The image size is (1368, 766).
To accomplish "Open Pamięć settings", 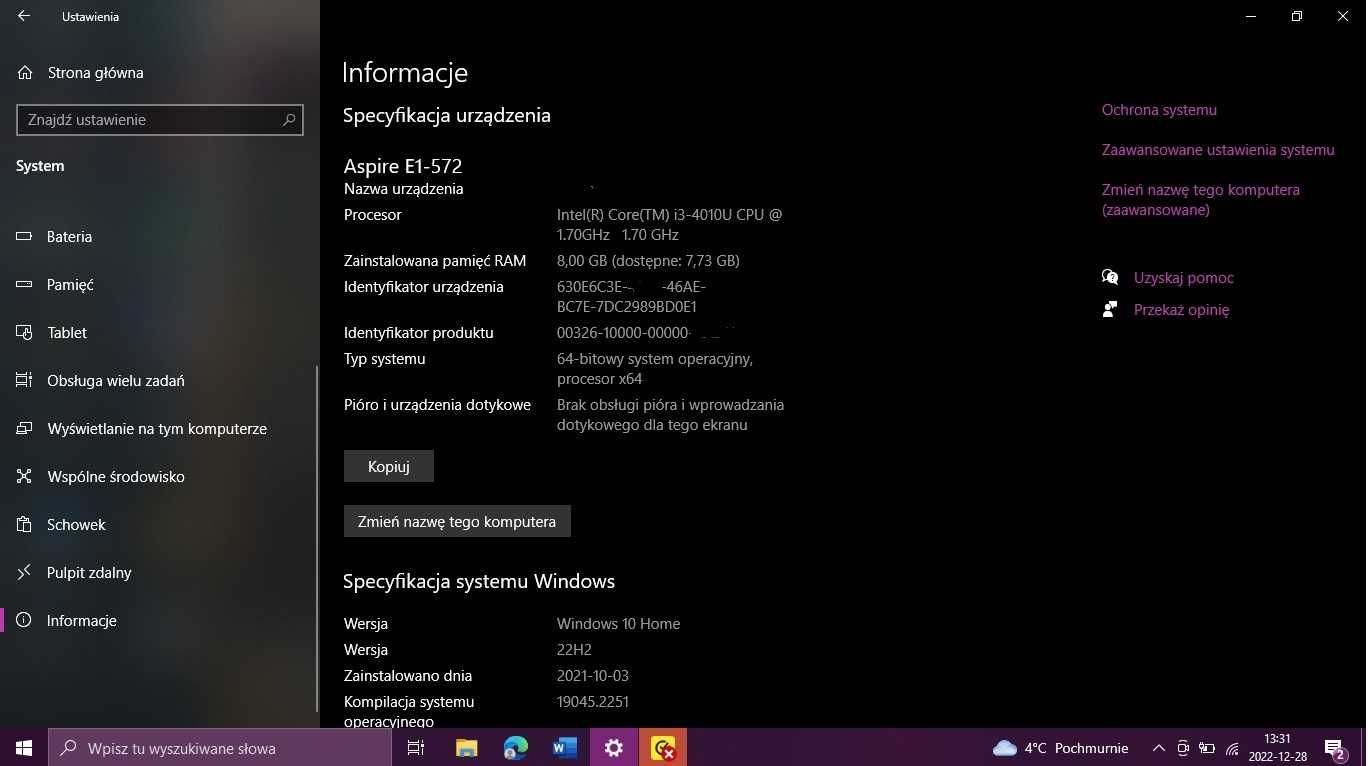I will (x=160, y=285).
